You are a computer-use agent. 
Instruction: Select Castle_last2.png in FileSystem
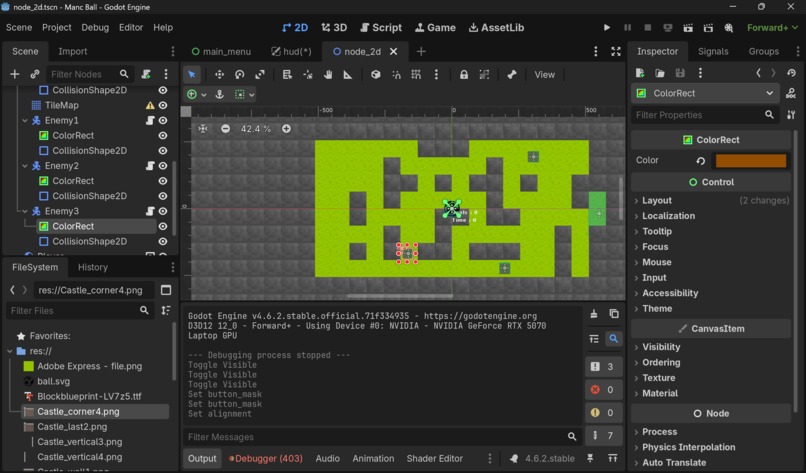tap(72, 427)
